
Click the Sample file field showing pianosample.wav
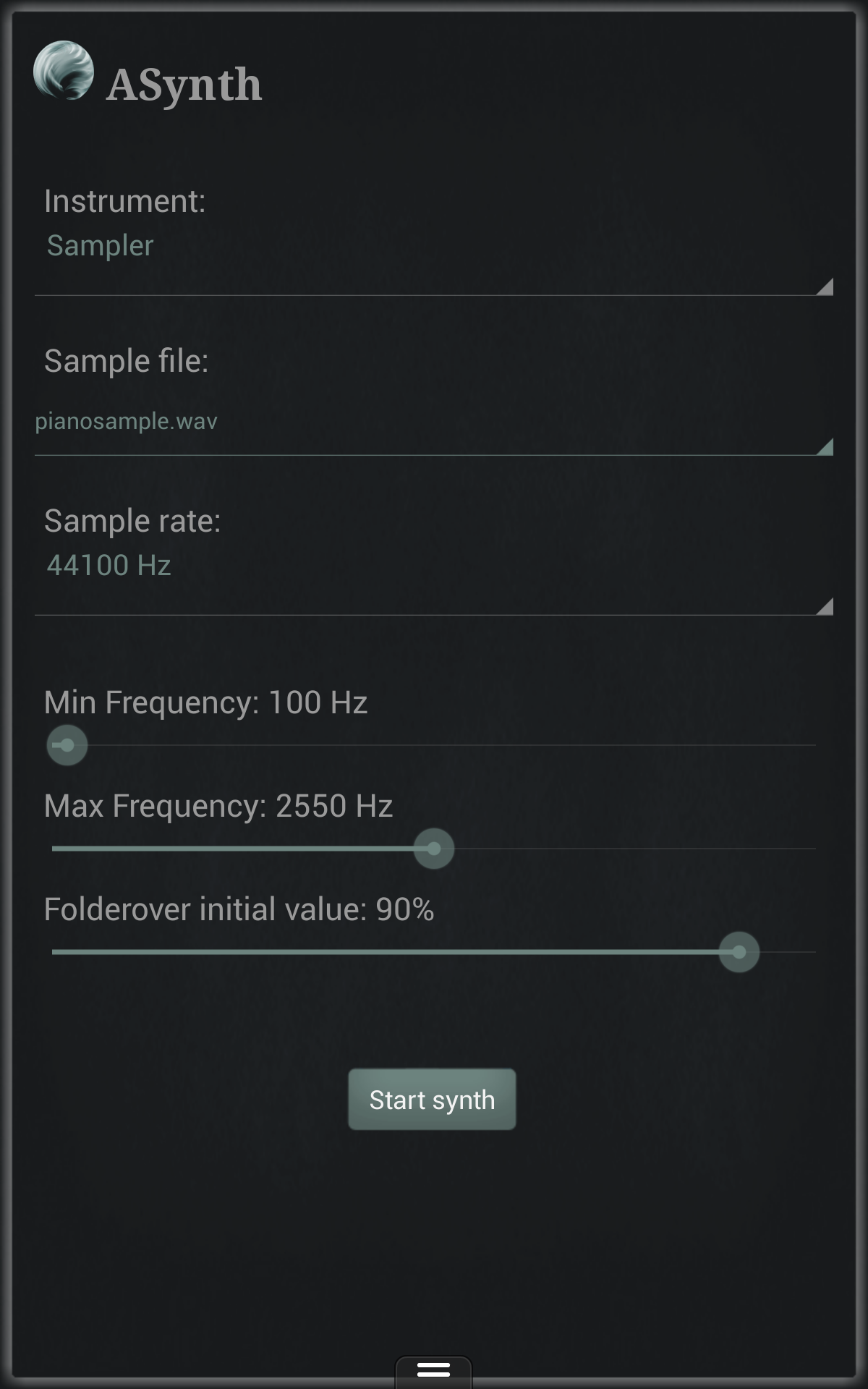pyautogui.click(x=434, y=422)
